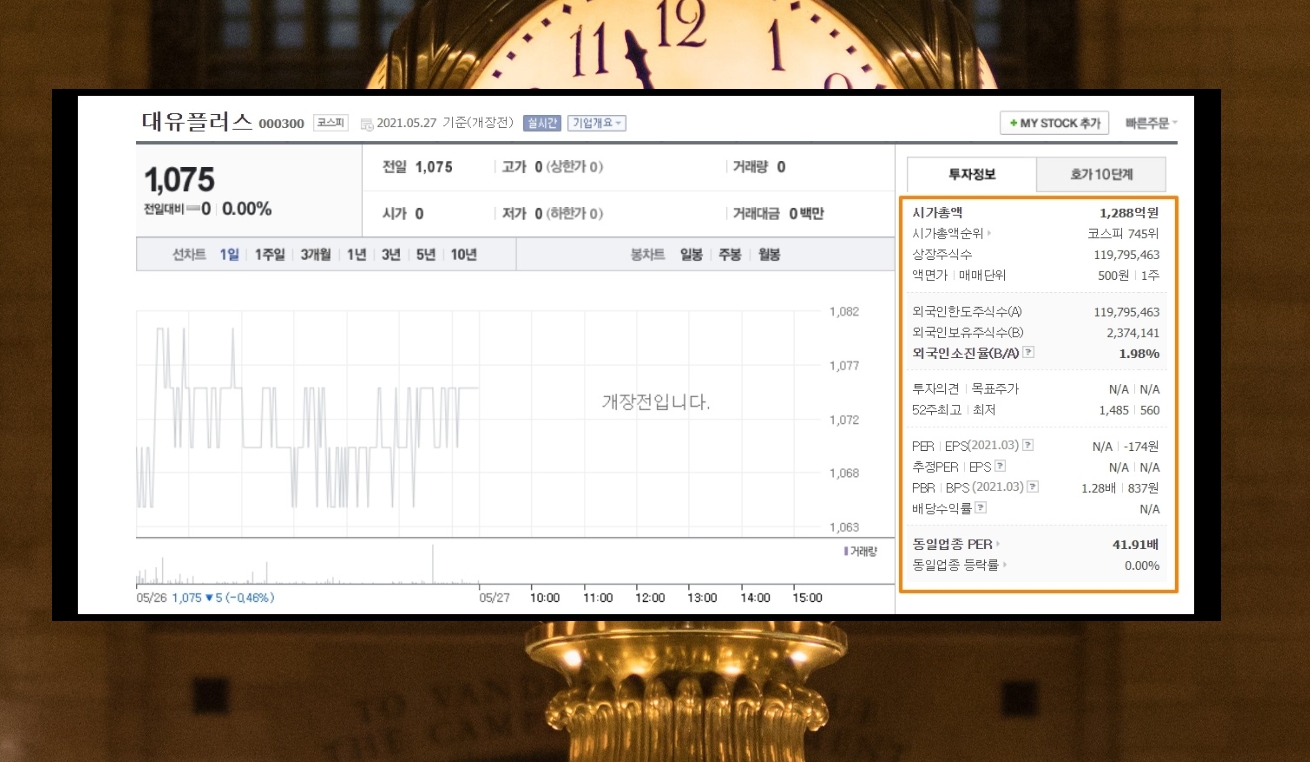Screen dimensions: 1310x762
Task: Click the 봉차트 label in chart toolbar
Action: pyautogui.click(x=647, y=255)
